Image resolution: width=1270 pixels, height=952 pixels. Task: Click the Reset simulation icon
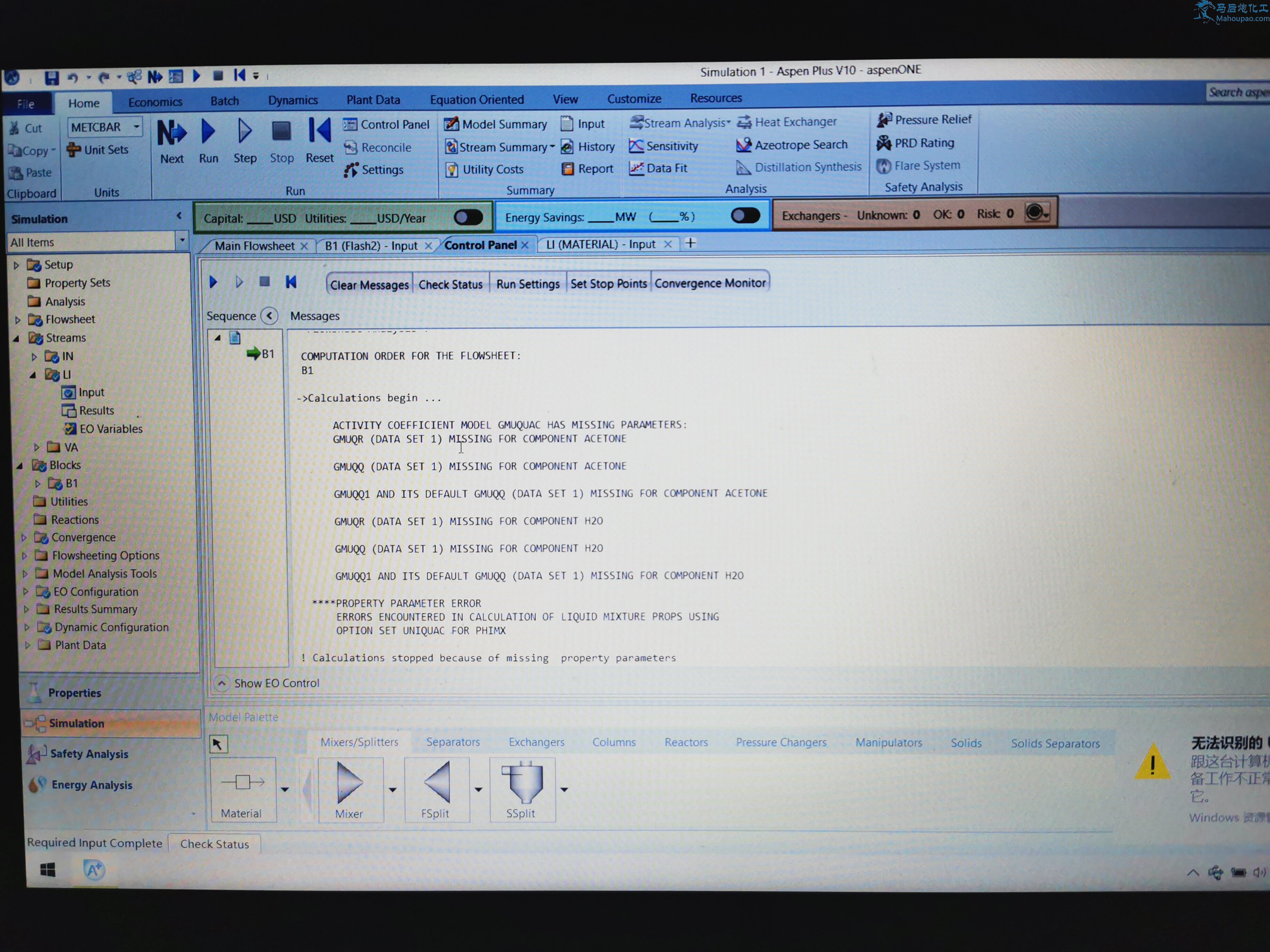click(x=319, y=132)
